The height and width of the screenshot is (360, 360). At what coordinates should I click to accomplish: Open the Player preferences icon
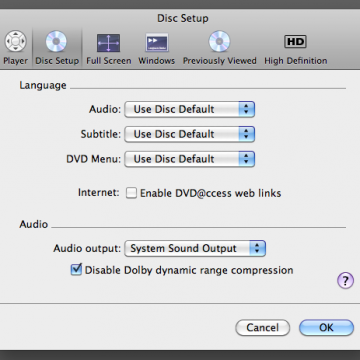tap(15, 42)
